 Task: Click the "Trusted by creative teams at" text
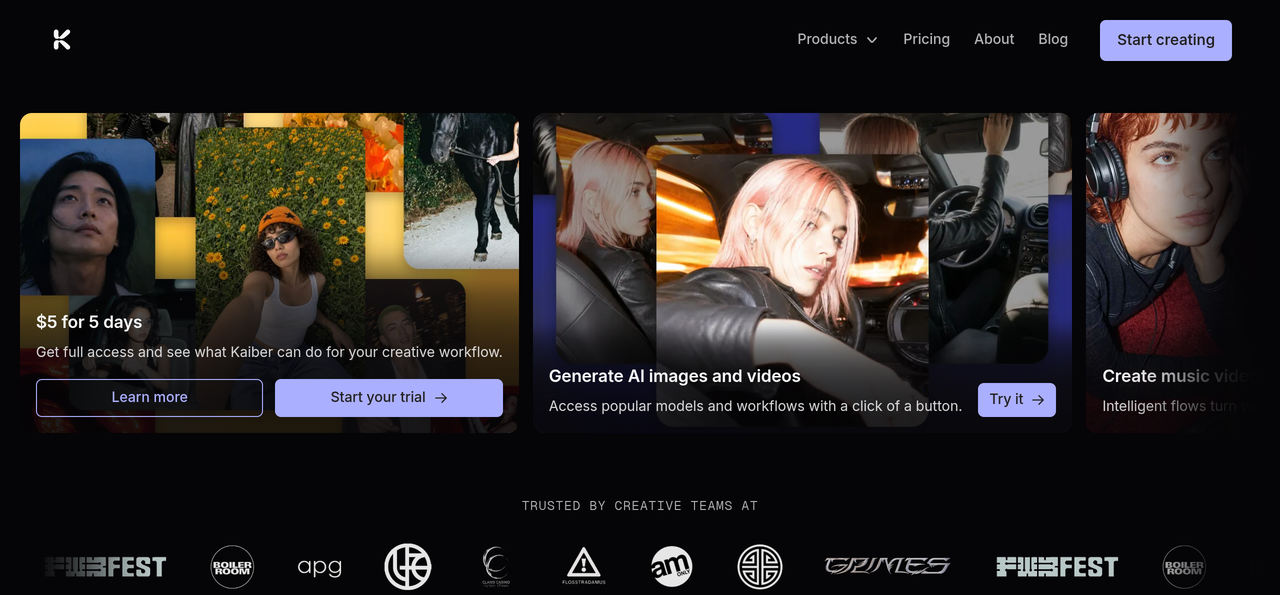coord(640,506)
